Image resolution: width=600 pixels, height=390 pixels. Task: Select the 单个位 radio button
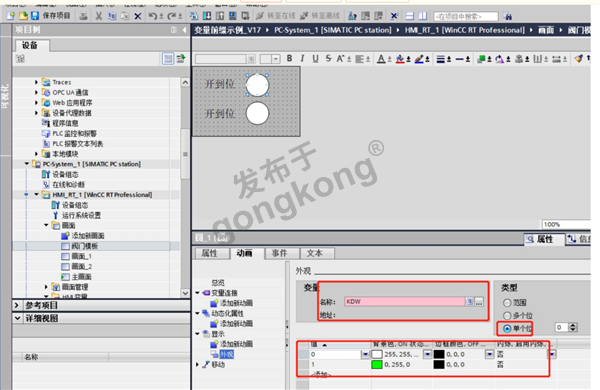[507, 328]
